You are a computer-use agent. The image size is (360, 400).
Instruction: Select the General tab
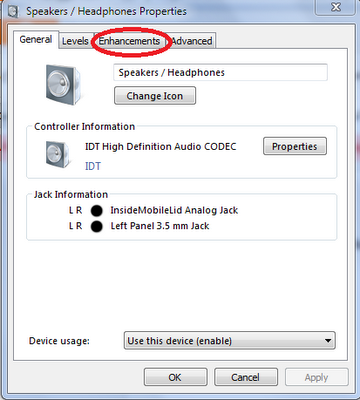click(36, 39)
